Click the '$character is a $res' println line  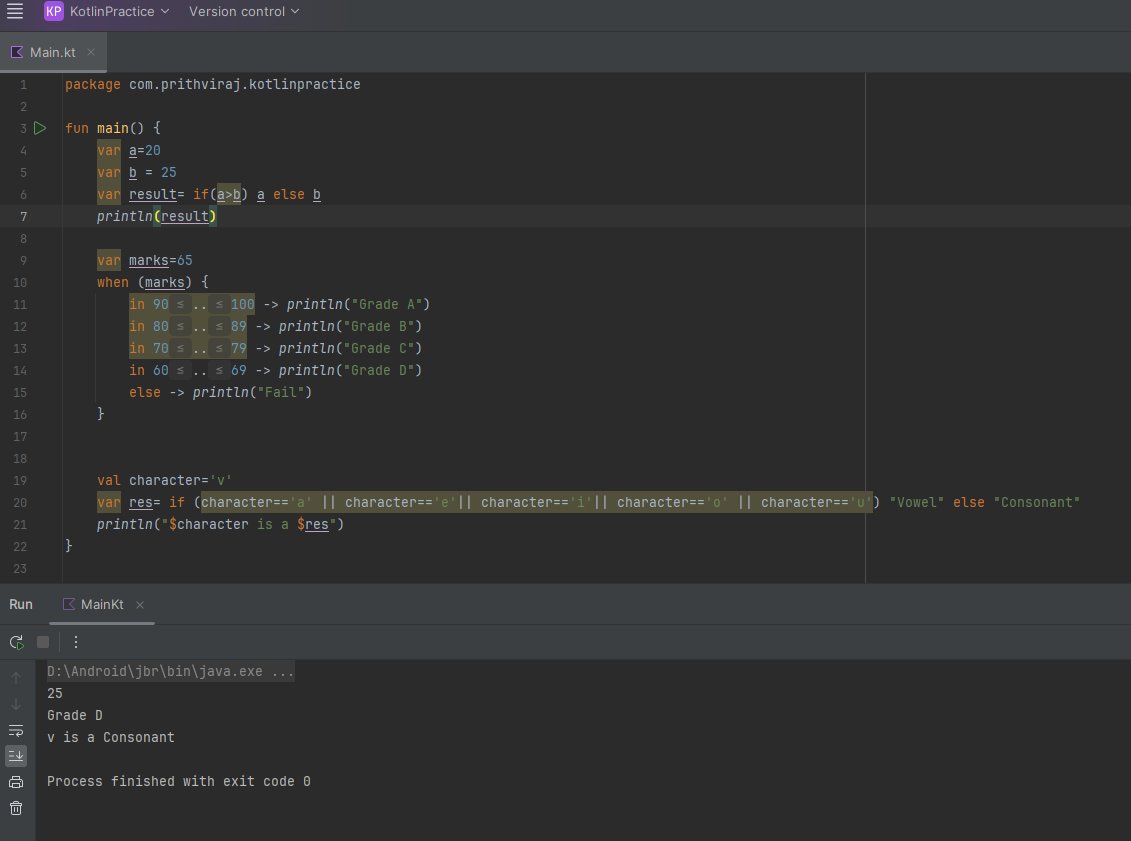[220, 524]
